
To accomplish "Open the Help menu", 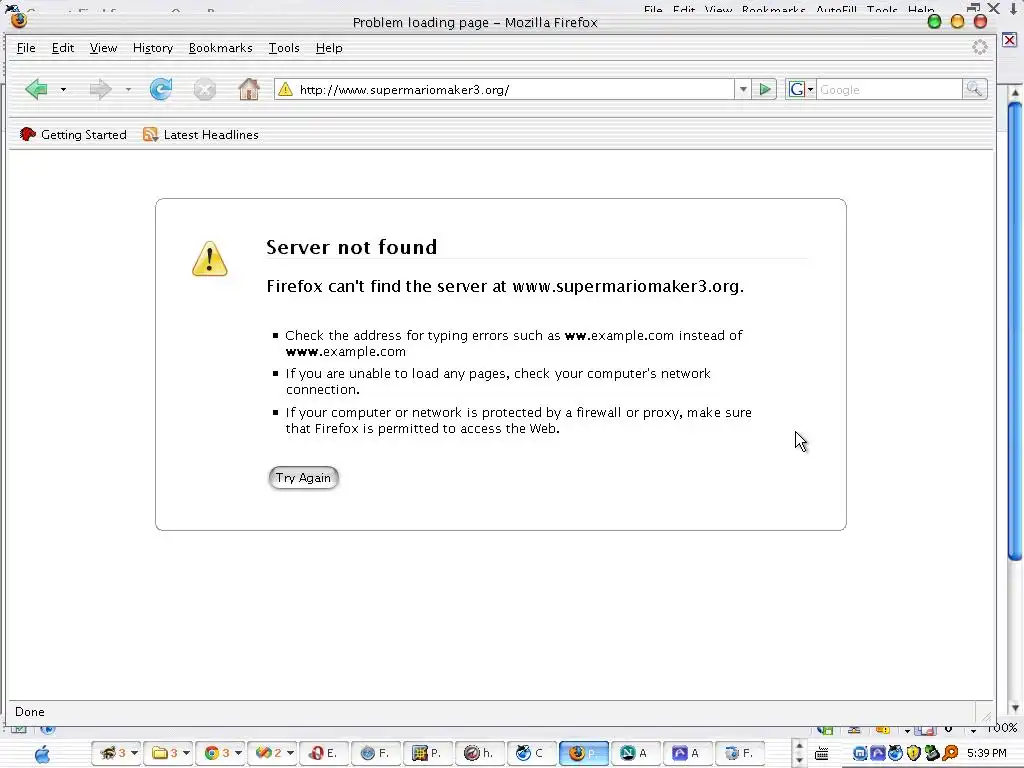I will point(328,48).
